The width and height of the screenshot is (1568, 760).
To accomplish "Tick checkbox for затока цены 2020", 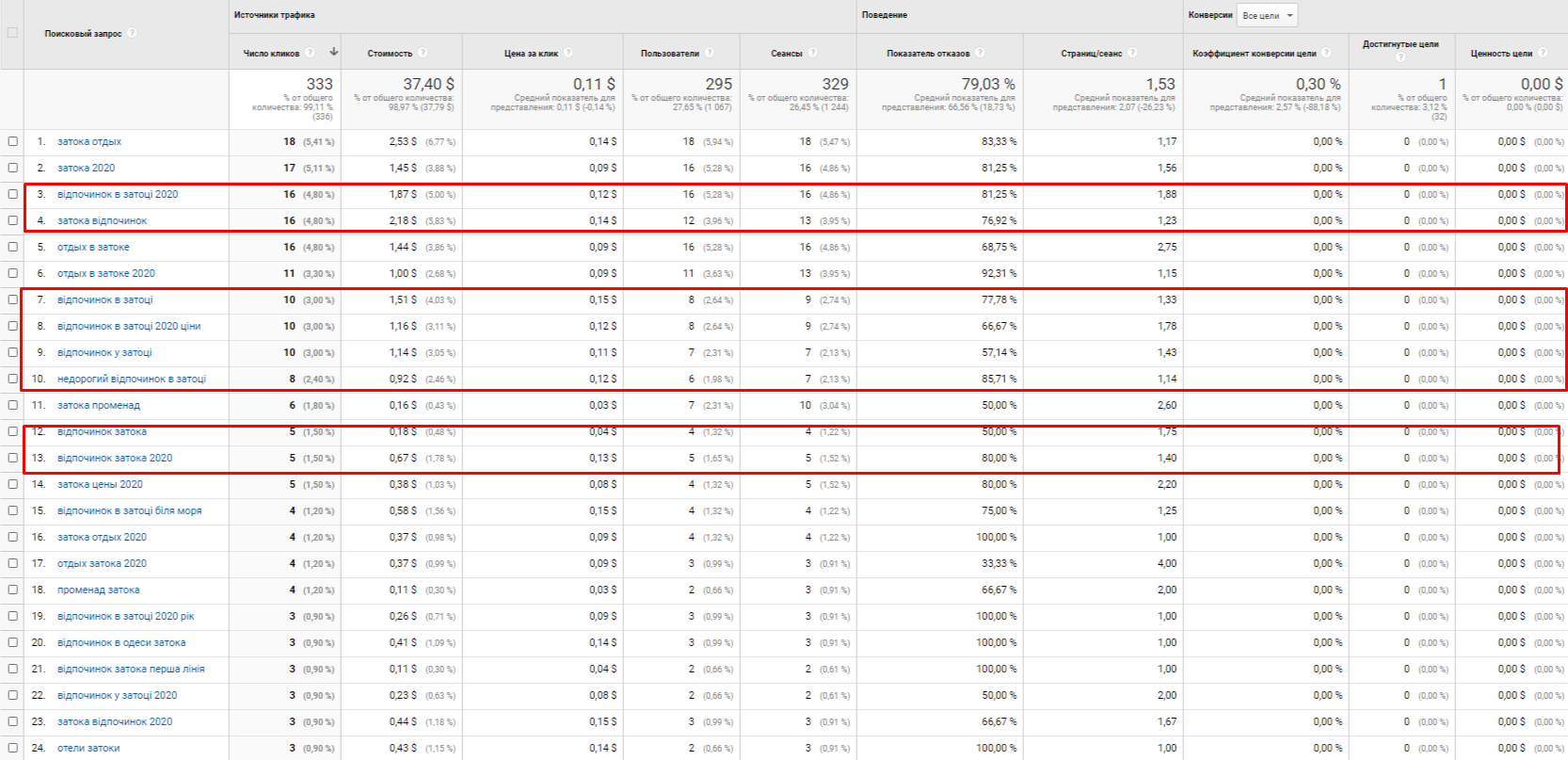I will coord(12,484).
